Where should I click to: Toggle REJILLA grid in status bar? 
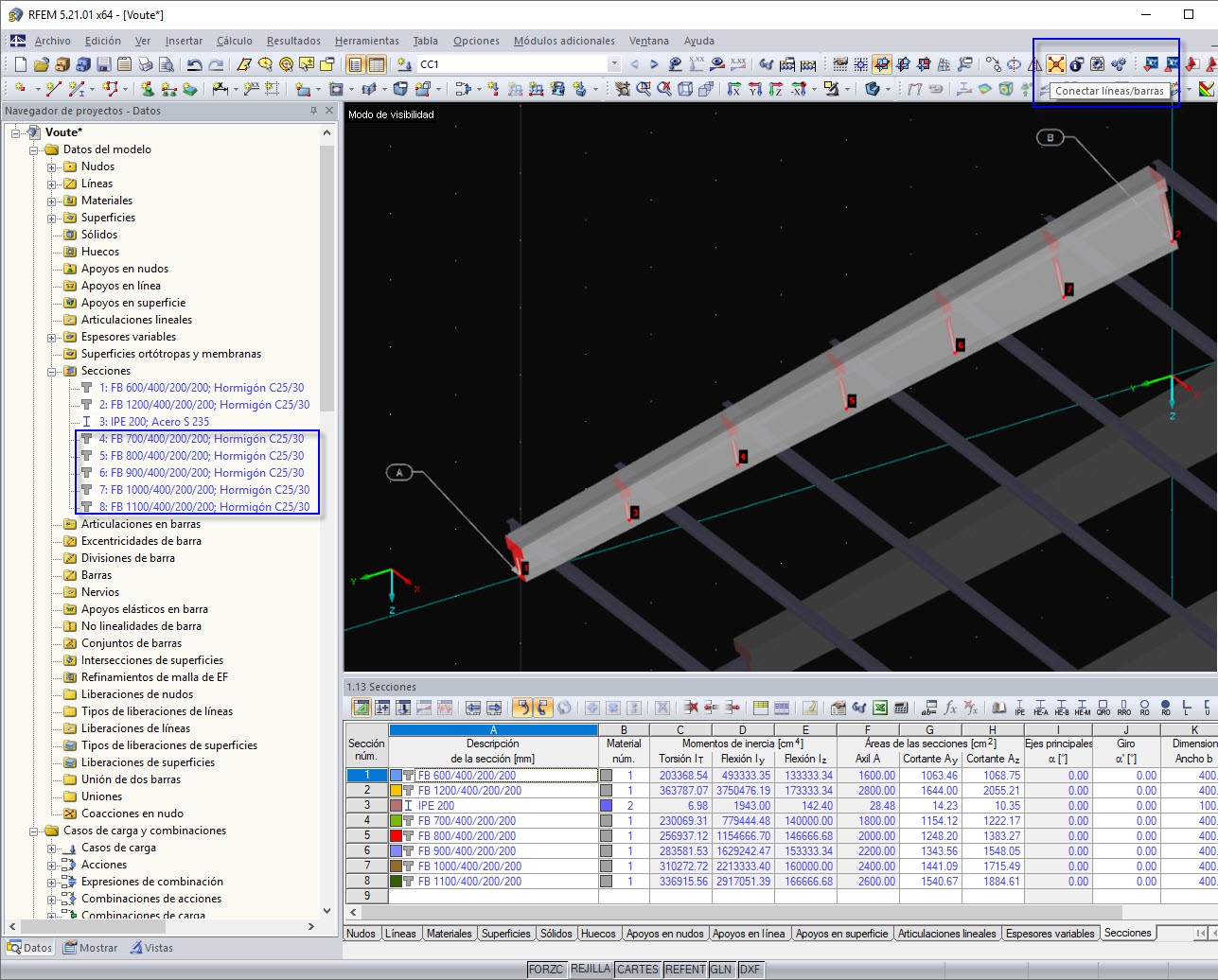(590, 969)
